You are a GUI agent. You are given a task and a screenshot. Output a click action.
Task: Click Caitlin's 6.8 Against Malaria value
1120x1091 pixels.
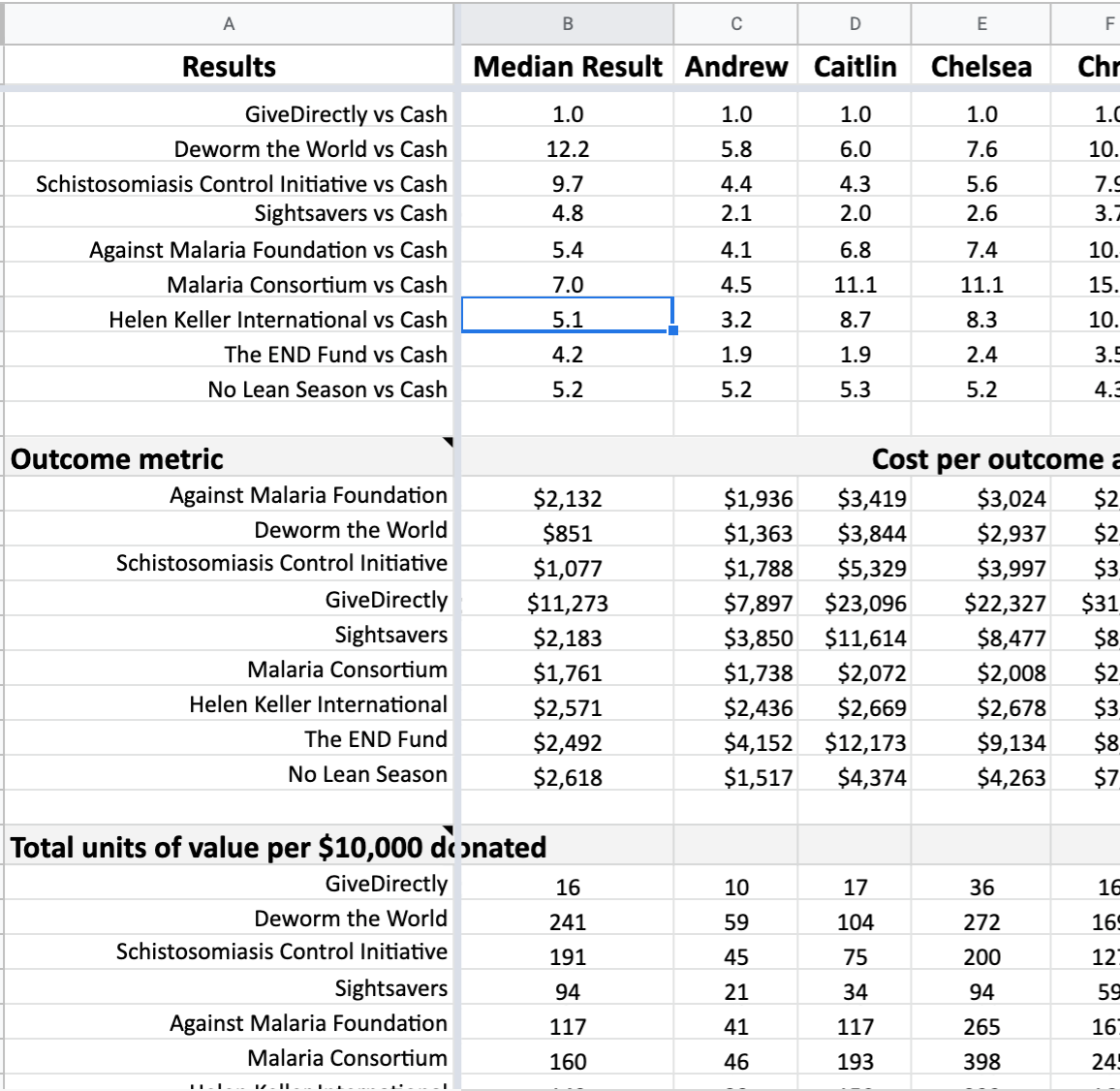[x=855, y=250]
